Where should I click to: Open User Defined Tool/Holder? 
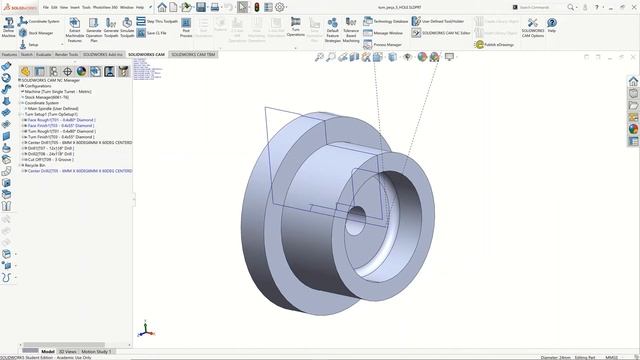pyautogui.click(x=438, y=21)
